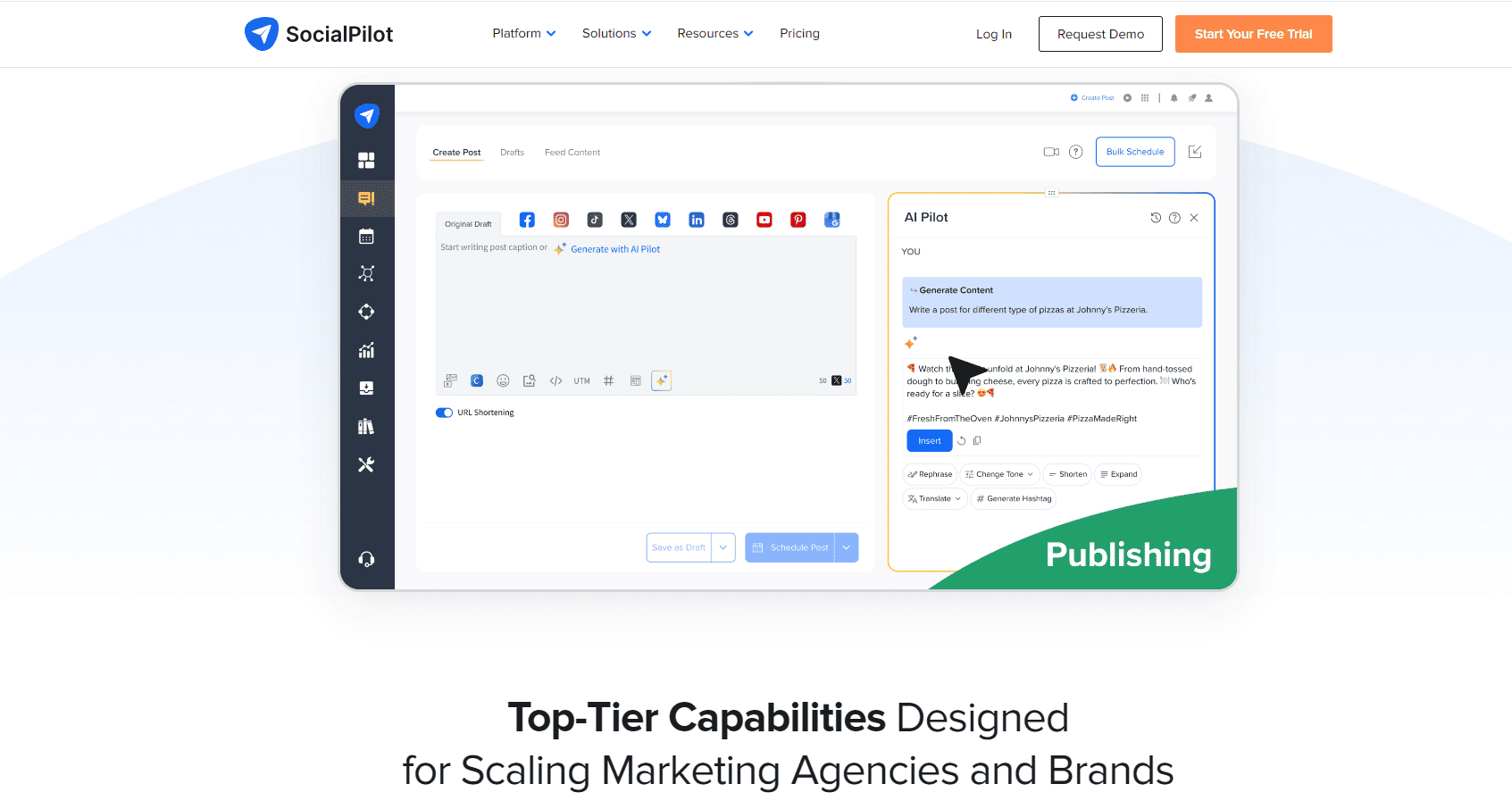Open the wrench tools icon in sidebar
The width and height of the screenshot is (1512, 809).
[x=366, y=464]
